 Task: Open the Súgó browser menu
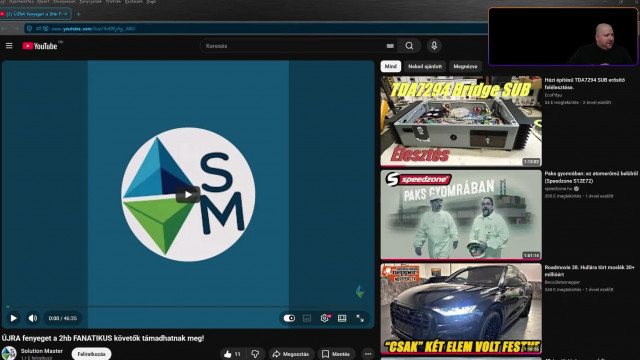click(151, 2)
